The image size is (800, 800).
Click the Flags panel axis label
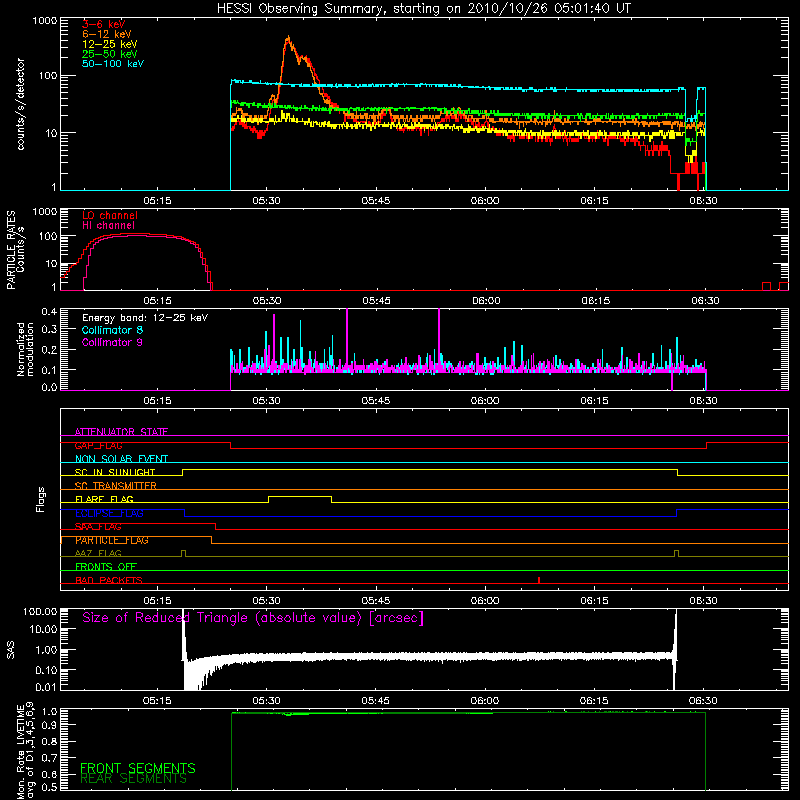(x=41, y=499)
